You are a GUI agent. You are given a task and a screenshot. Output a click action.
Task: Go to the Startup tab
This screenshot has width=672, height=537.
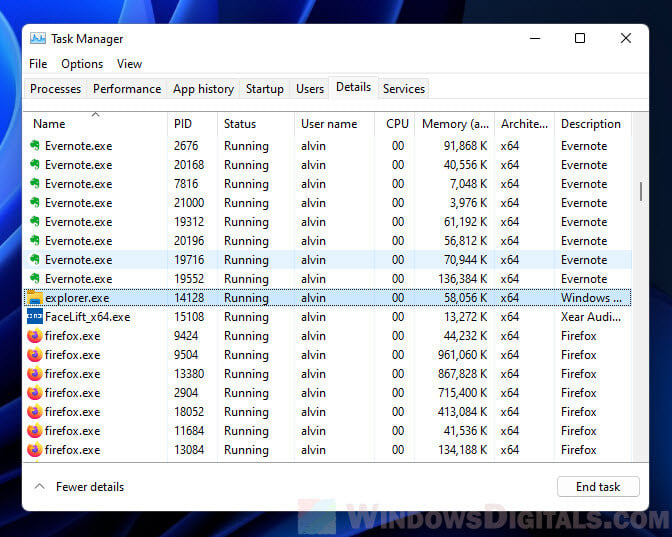pyautogui.click(x=264, y=89)
